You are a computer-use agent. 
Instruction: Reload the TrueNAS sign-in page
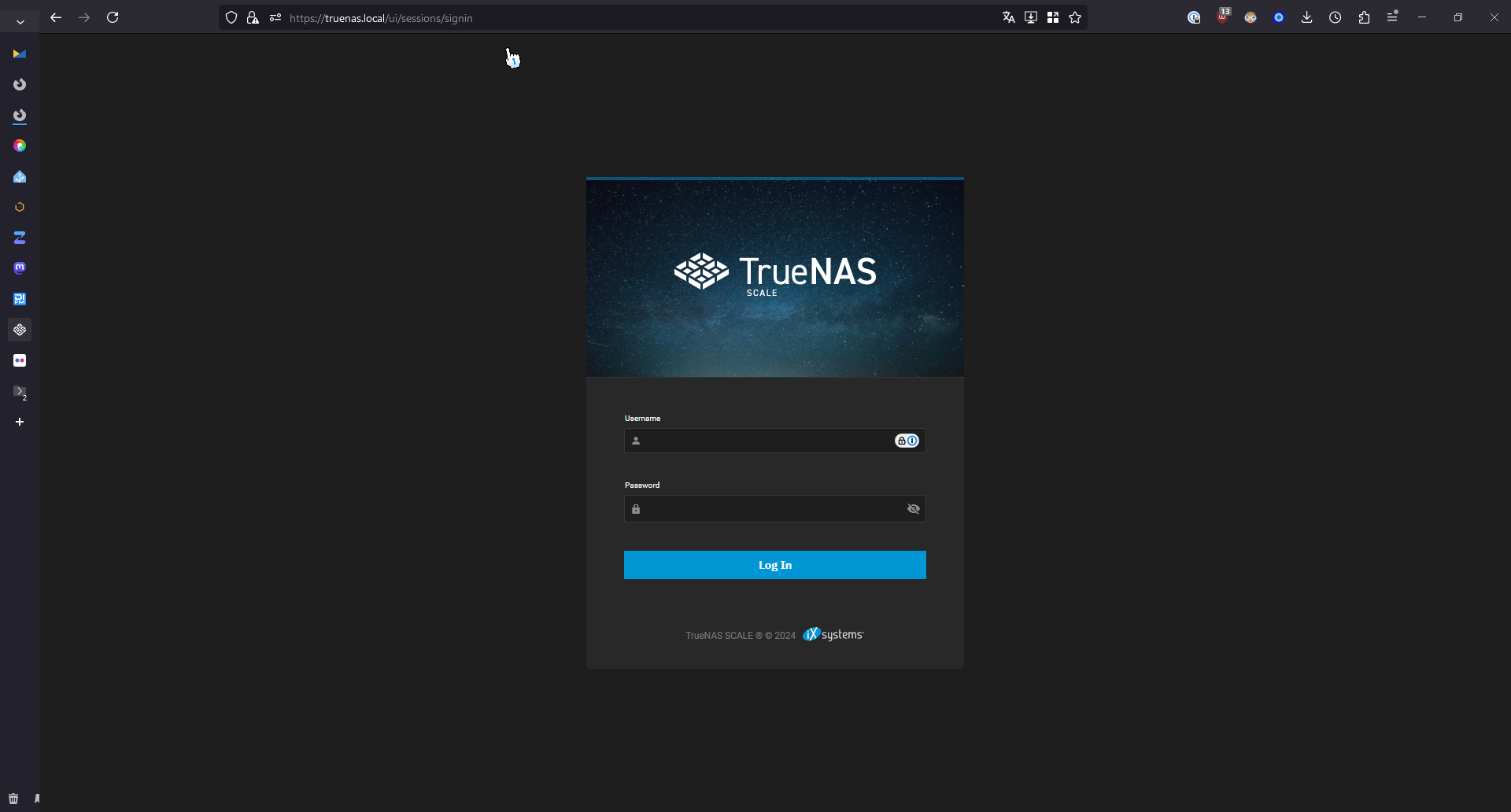(x=113, y=17)
